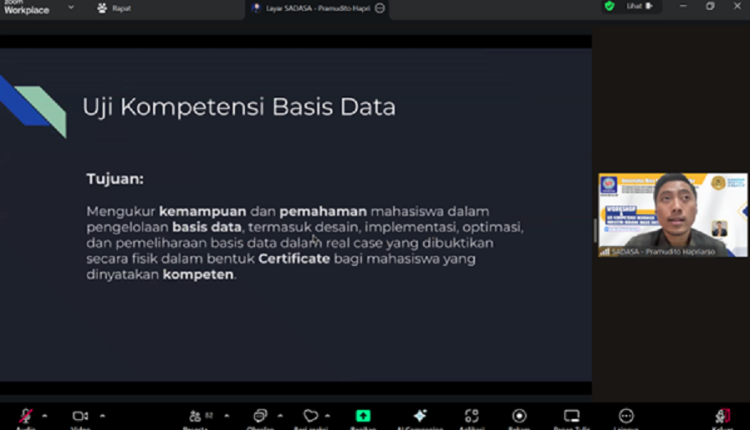Open the Peserta participants panel

(195, 416)
